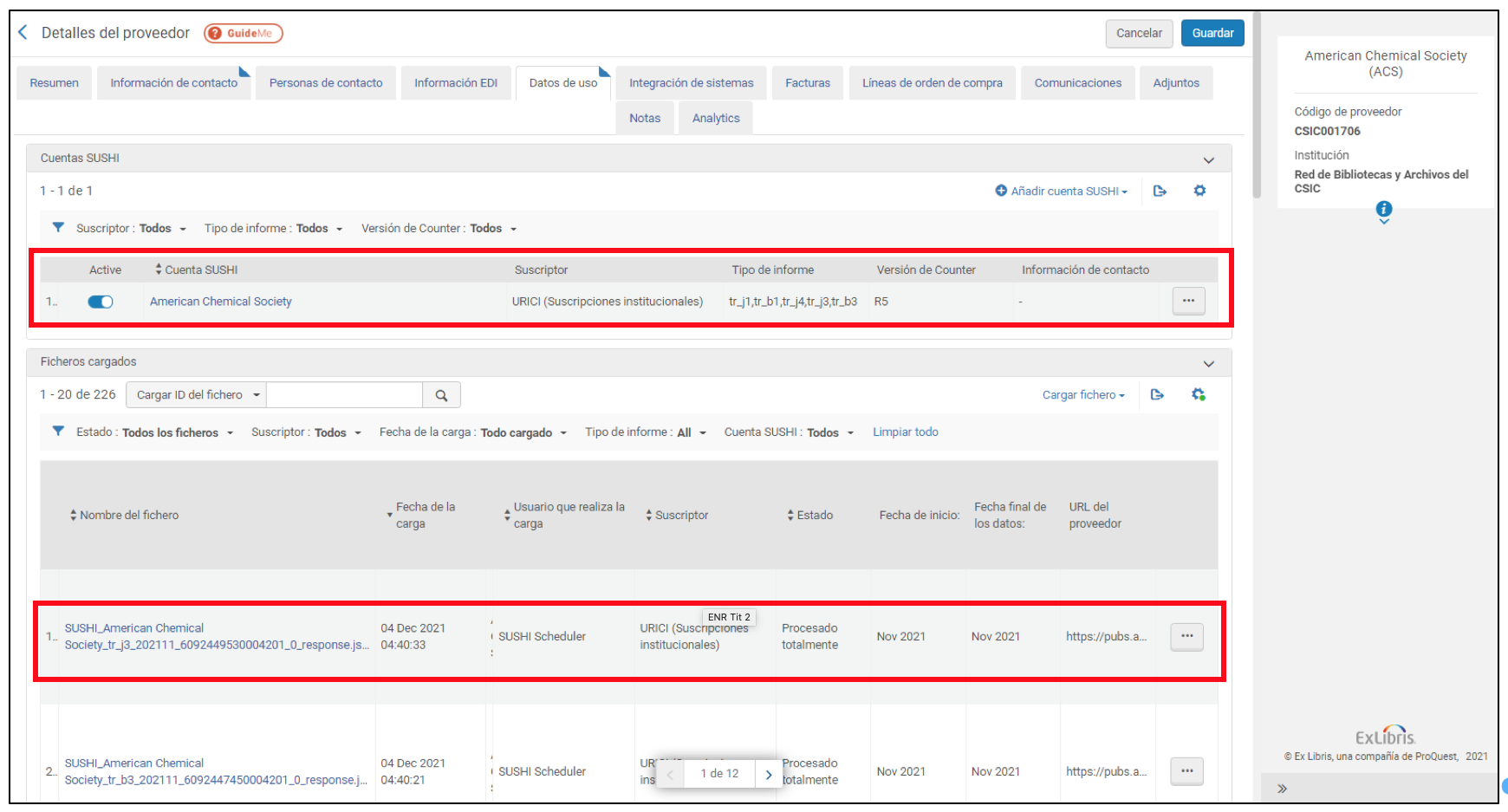This screenshot has height=812, width=1508.
Task: Click export icon in Ficheros cargados section
Action: coord(1157,395)
